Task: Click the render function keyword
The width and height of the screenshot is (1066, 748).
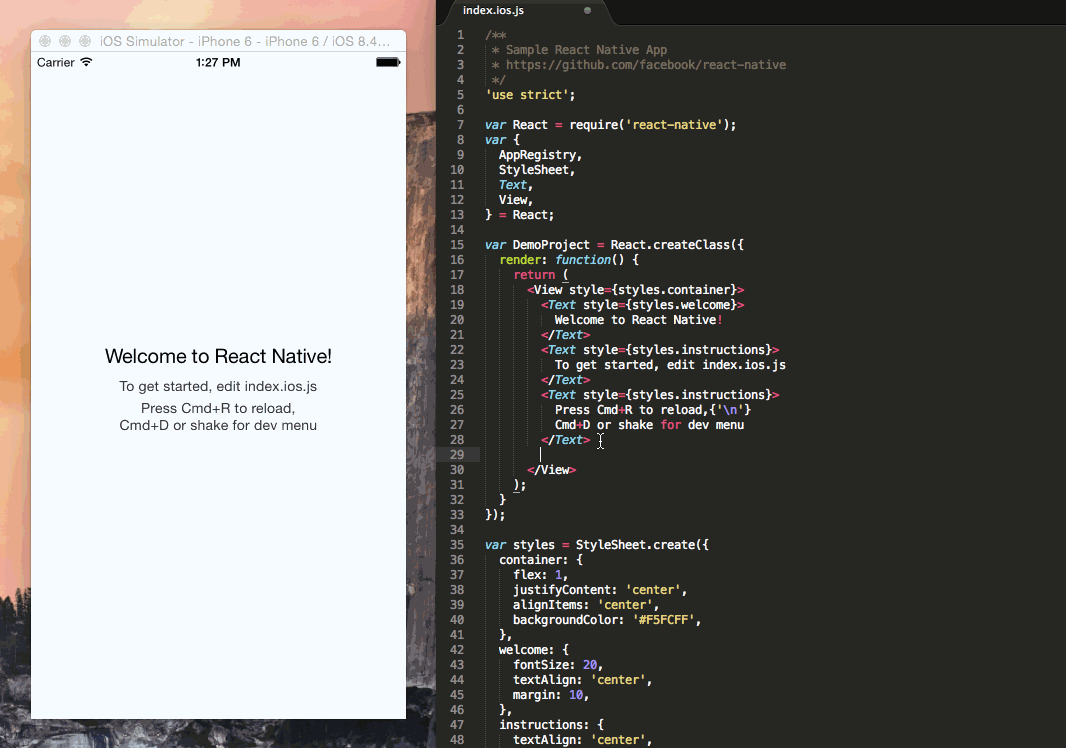Action: (583, 260)
